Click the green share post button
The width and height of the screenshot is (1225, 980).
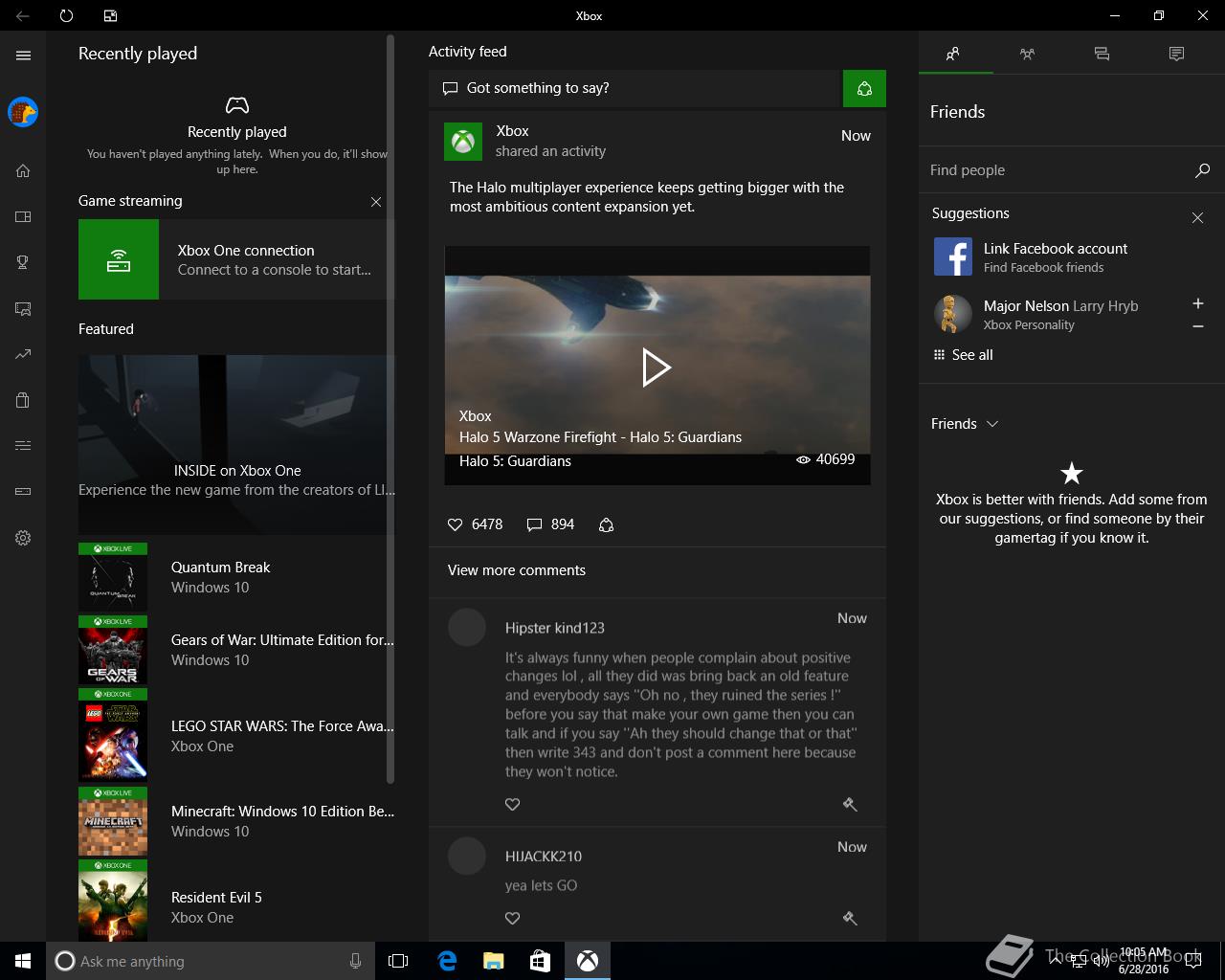pos(864,88)
